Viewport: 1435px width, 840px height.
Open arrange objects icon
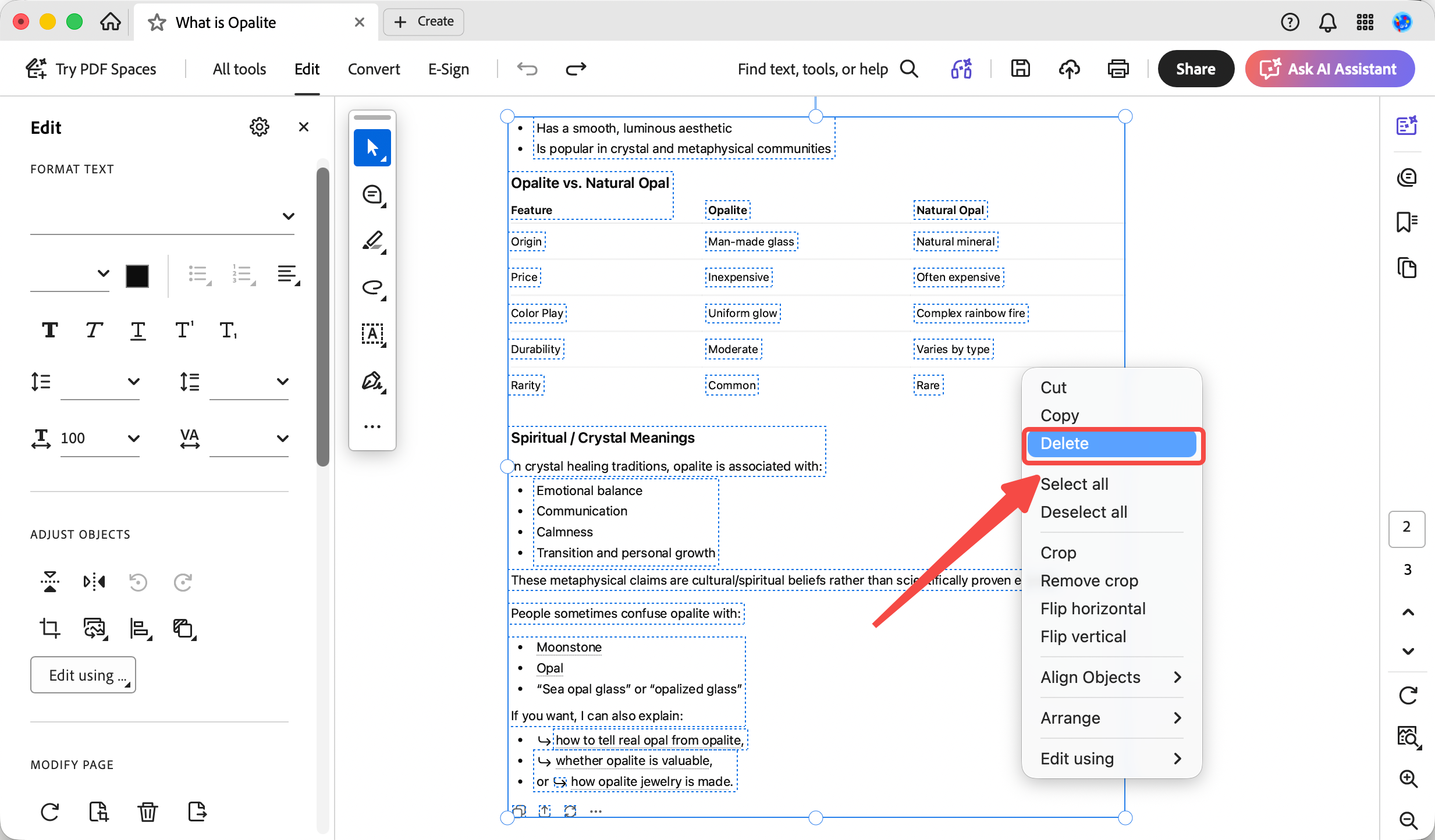(184, 628)
